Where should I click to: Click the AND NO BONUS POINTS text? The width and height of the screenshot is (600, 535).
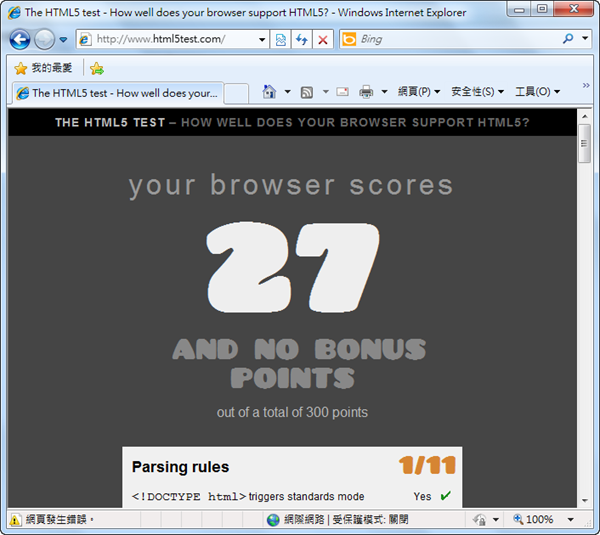(x=298, y=364)
